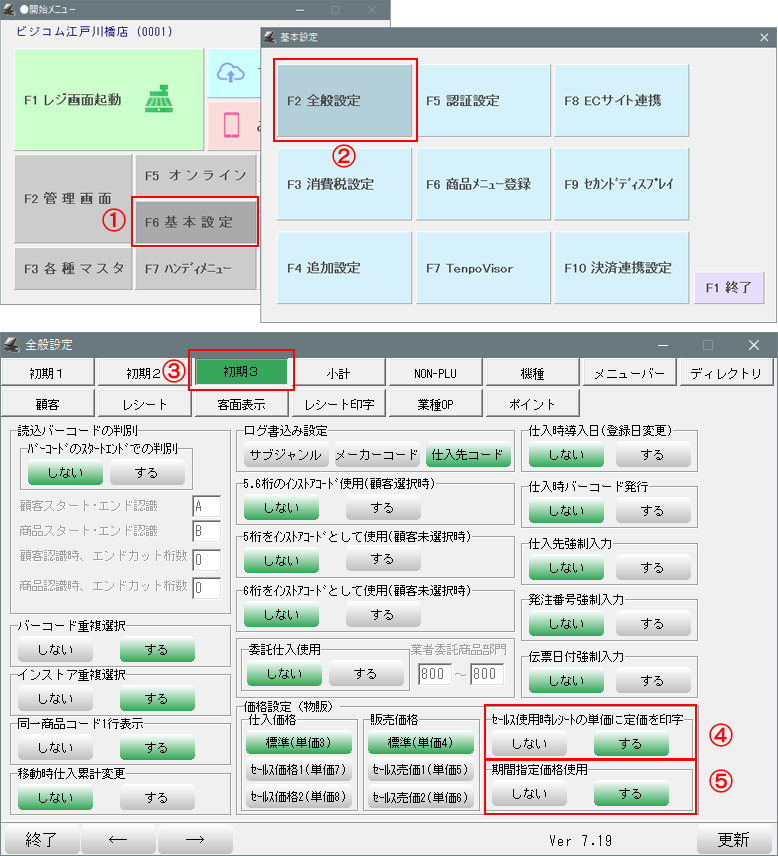The width and height of the screenshot is (778, 856).
Task: Toggle the メーカーコード log option
Action: [377, 454]
